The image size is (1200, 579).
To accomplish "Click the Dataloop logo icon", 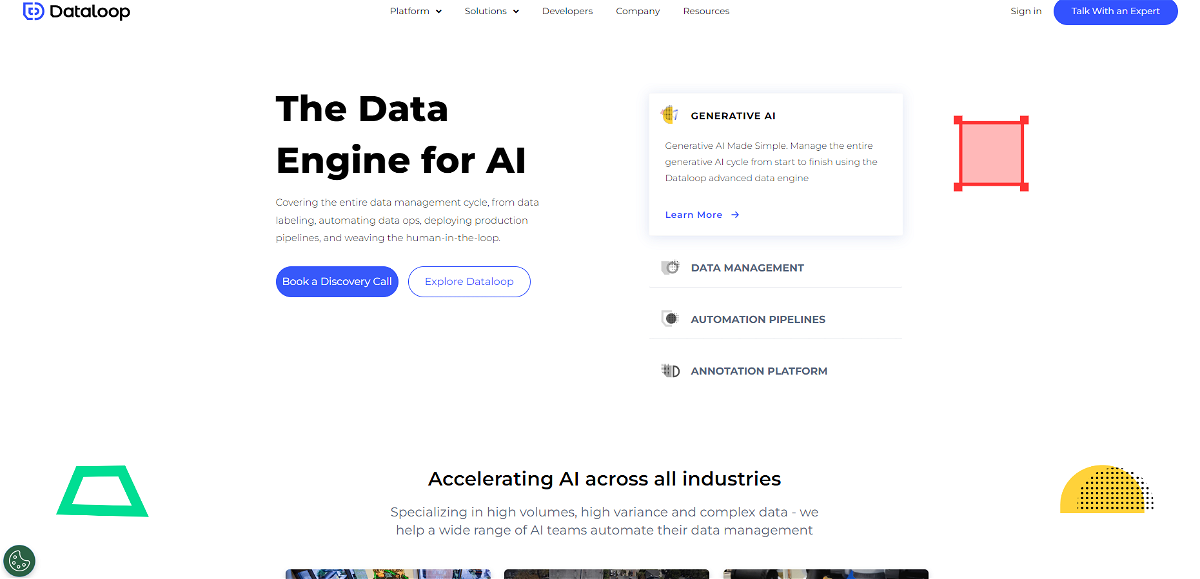I will coord(33,12).
